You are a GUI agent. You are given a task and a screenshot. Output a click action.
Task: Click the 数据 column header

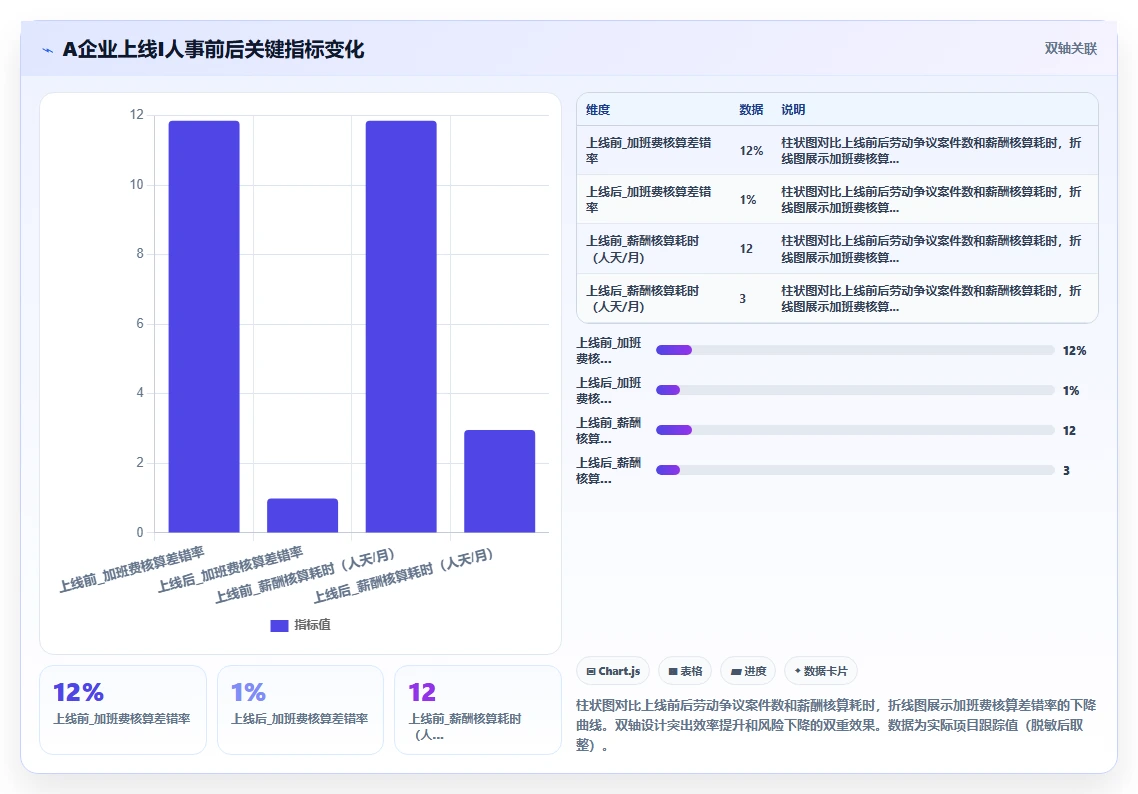click(751, 110)
